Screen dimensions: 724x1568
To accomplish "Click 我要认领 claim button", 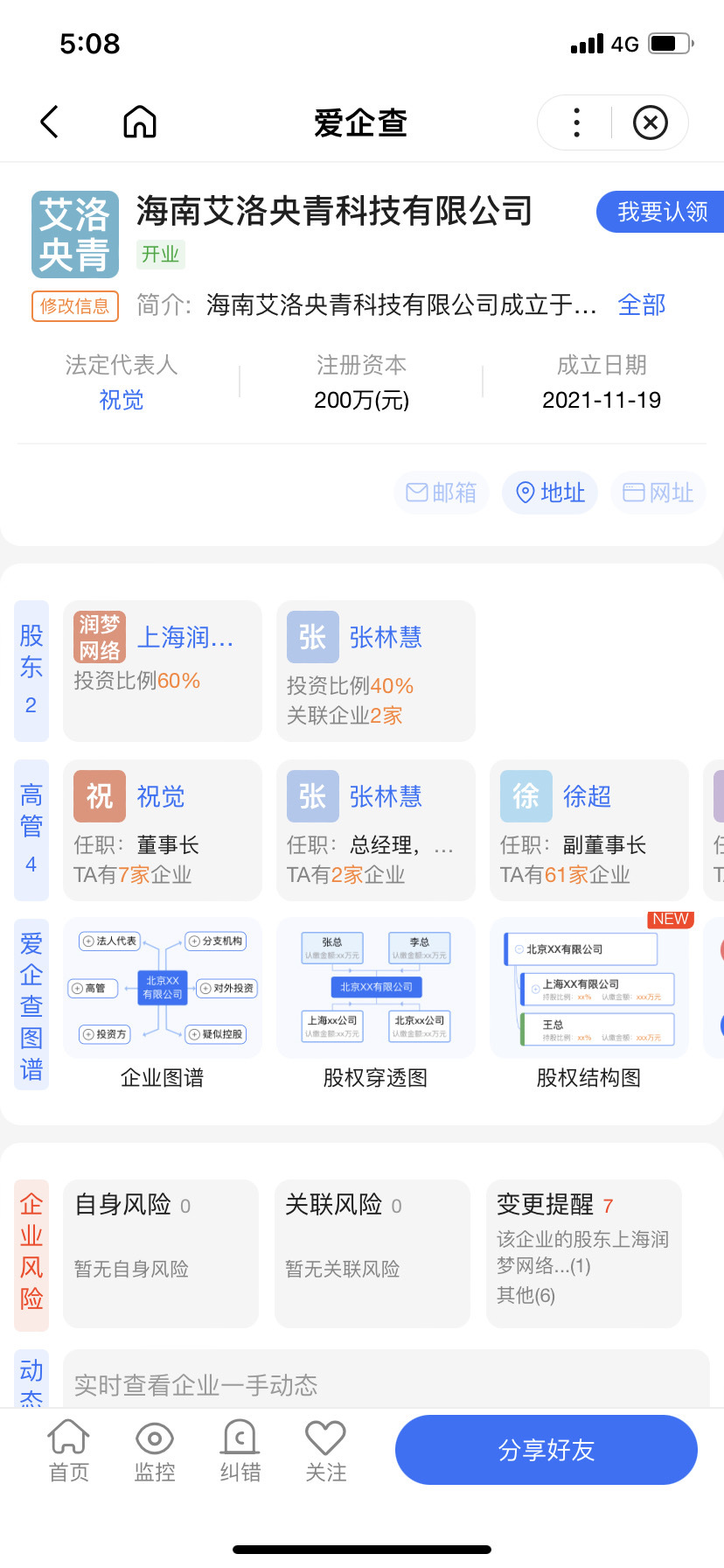I will 661,212.
